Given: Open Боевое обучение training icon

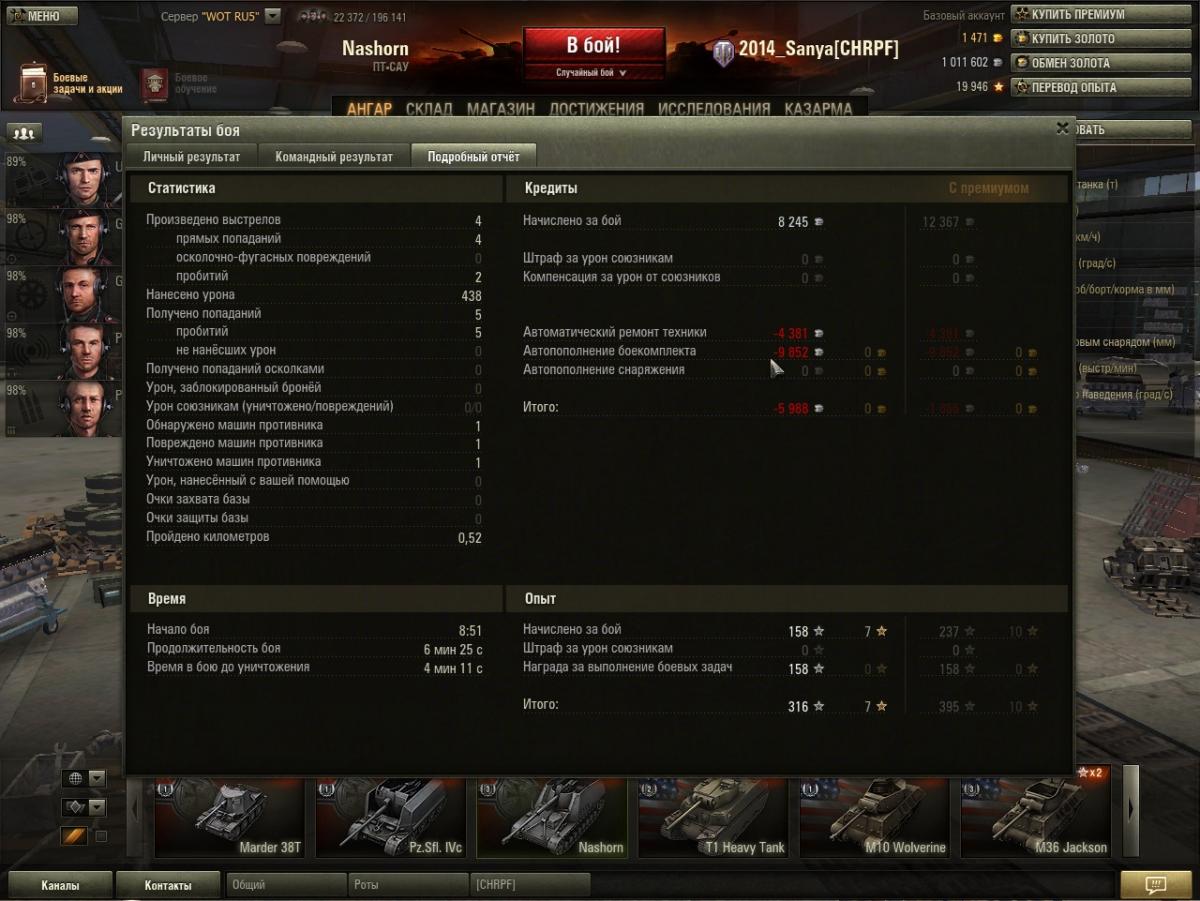Looking at the screenshot, I should (x=154, y=84).
